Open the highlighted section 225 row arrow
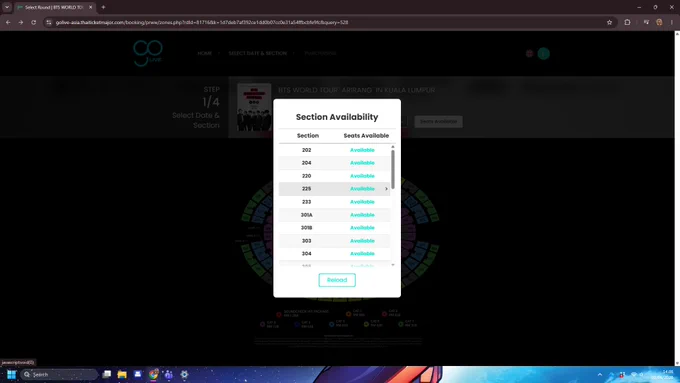680x383 pixels. coord(386,189)
